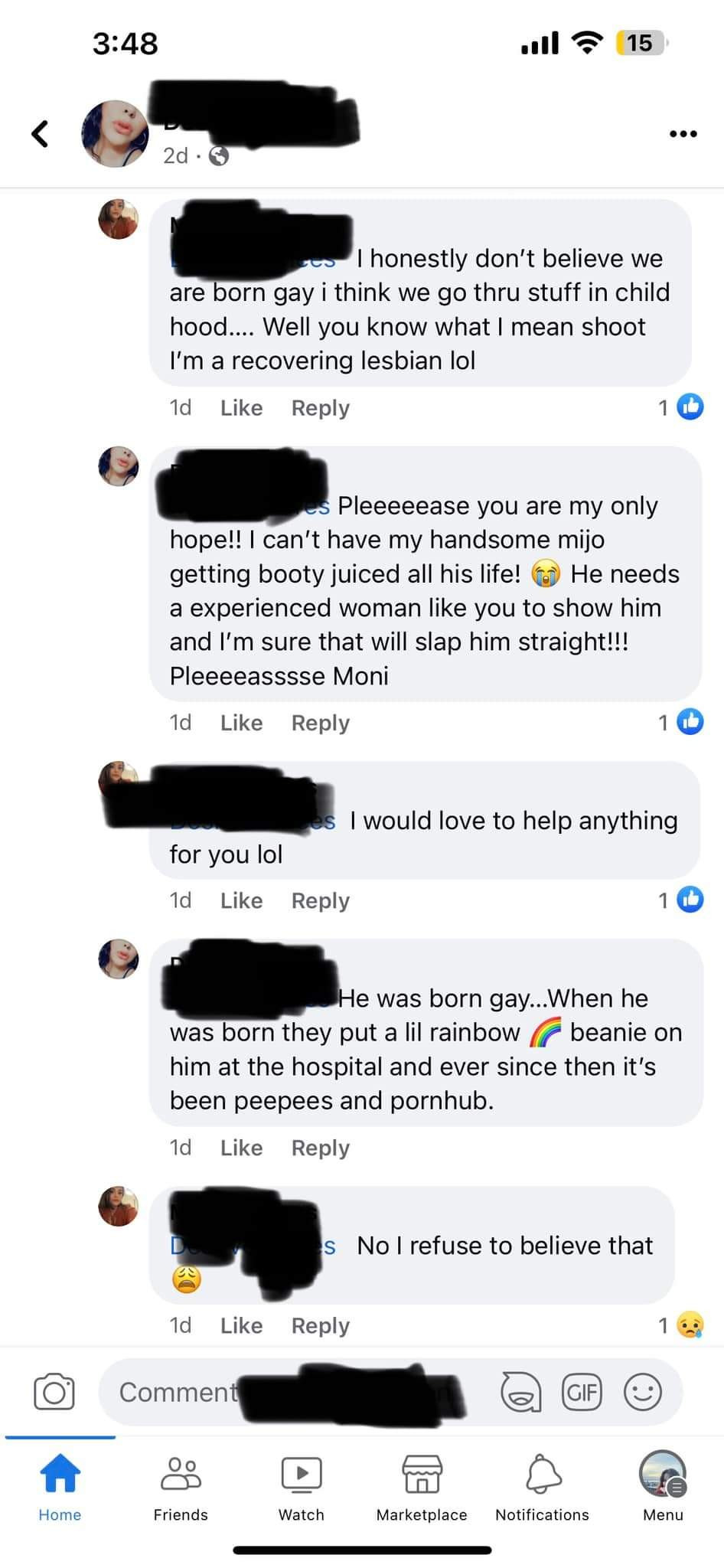
Task: Open the emoji smiley picker
Action: point(643,1391)
